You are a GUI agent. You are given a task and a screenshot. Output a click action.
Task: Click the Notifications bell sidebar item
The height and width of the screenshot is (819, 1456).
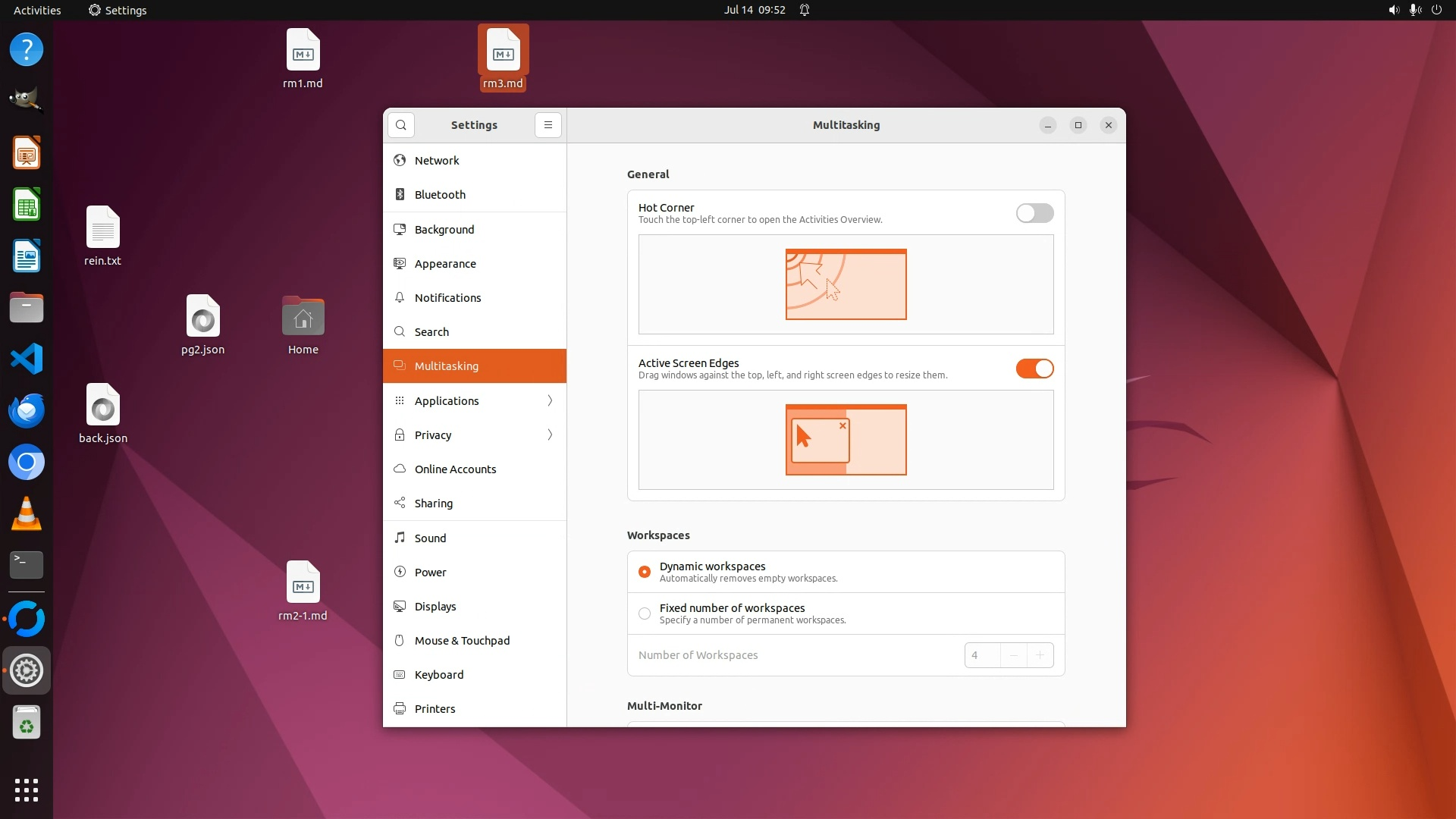447,298
